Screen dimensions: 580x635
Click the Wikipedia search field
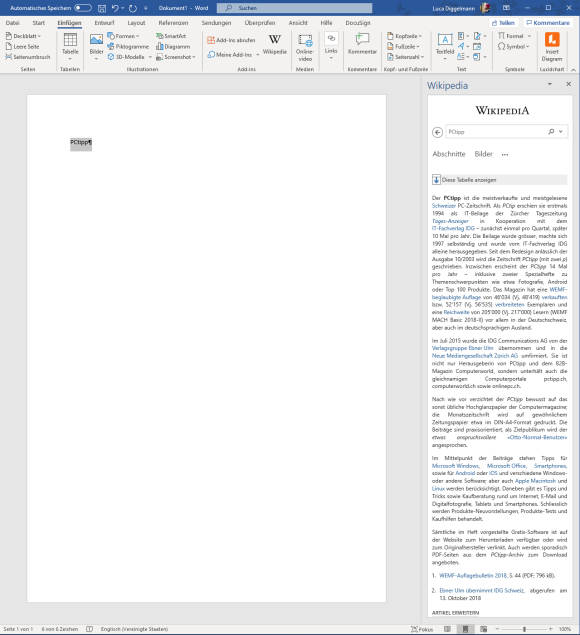pos(496,132)
